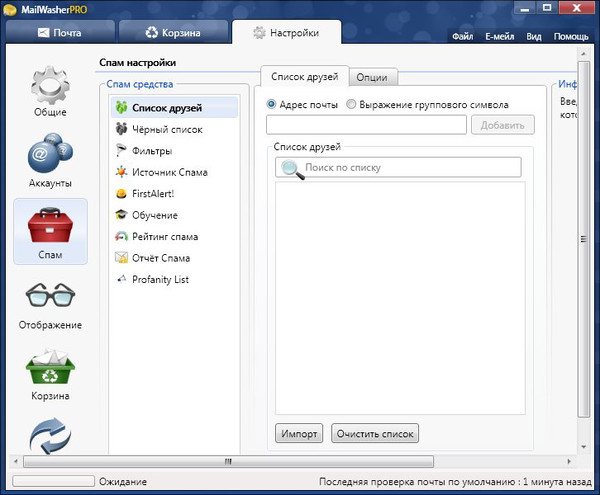Screen dimensions: 600x495
Task: Click the horizontal scrollbar at the bottom
Action: pyautogui.click(x=228, y=462)
